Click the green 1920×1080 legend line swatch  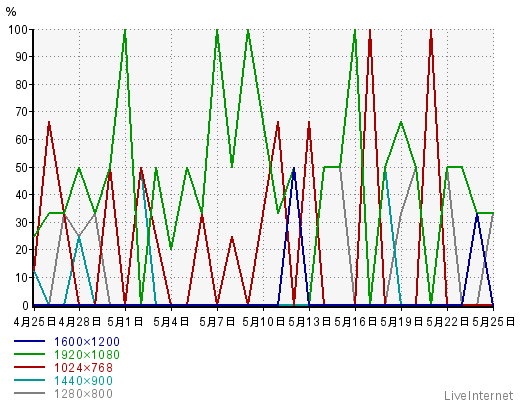click(29, 354)
